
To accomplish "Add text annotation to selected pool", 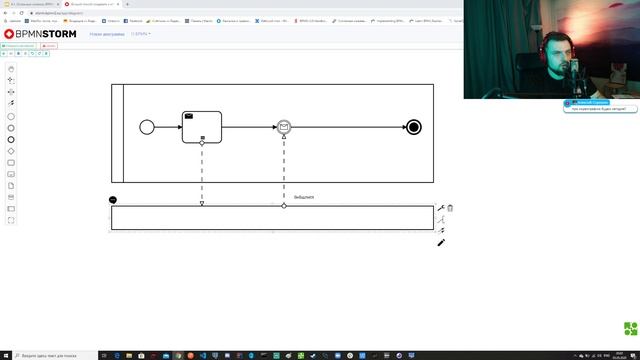I will click(x=441, y=220).
